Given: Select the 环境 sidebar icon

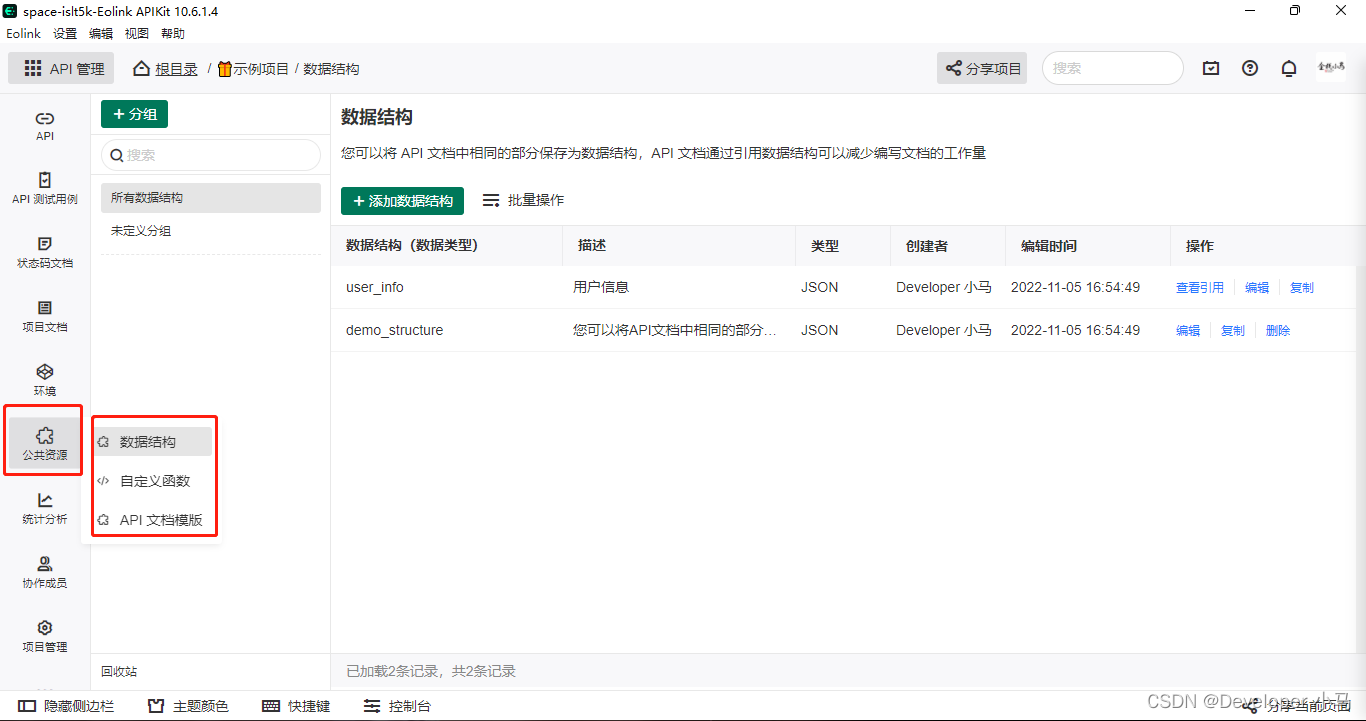Looking at the screenshot, I should 44,378.
